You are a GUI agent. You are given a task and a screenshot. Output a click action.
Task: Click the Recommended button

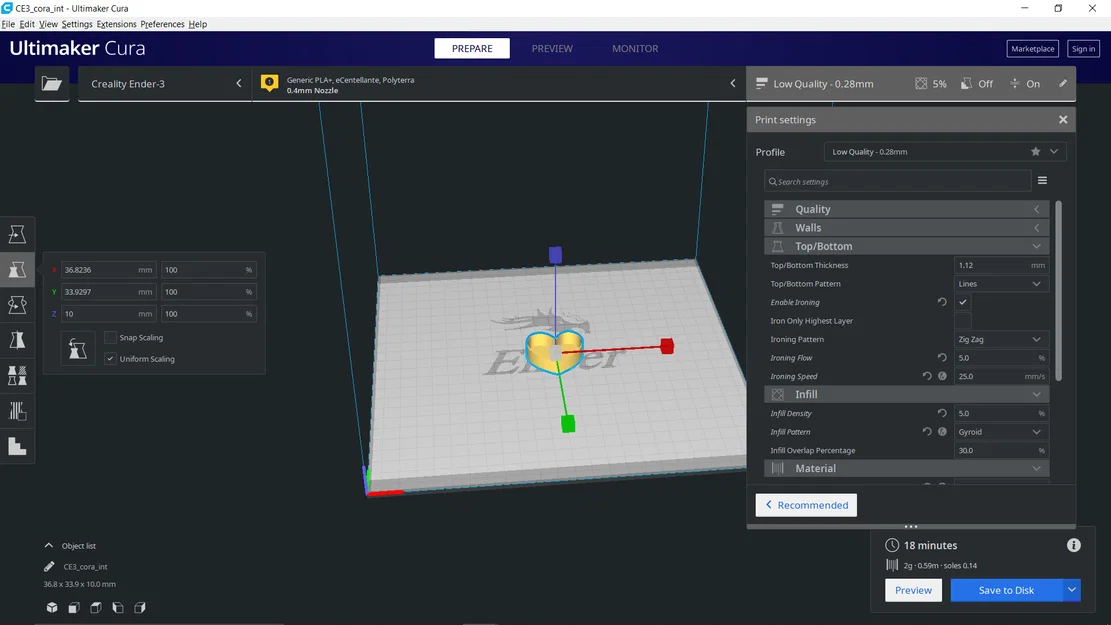806,505
